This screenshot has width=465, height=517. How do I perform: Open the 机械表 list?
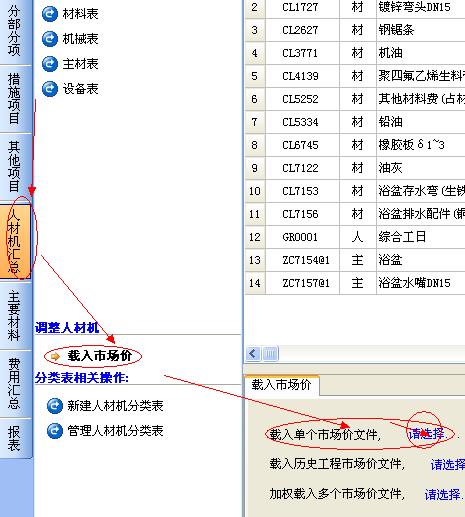81,39
